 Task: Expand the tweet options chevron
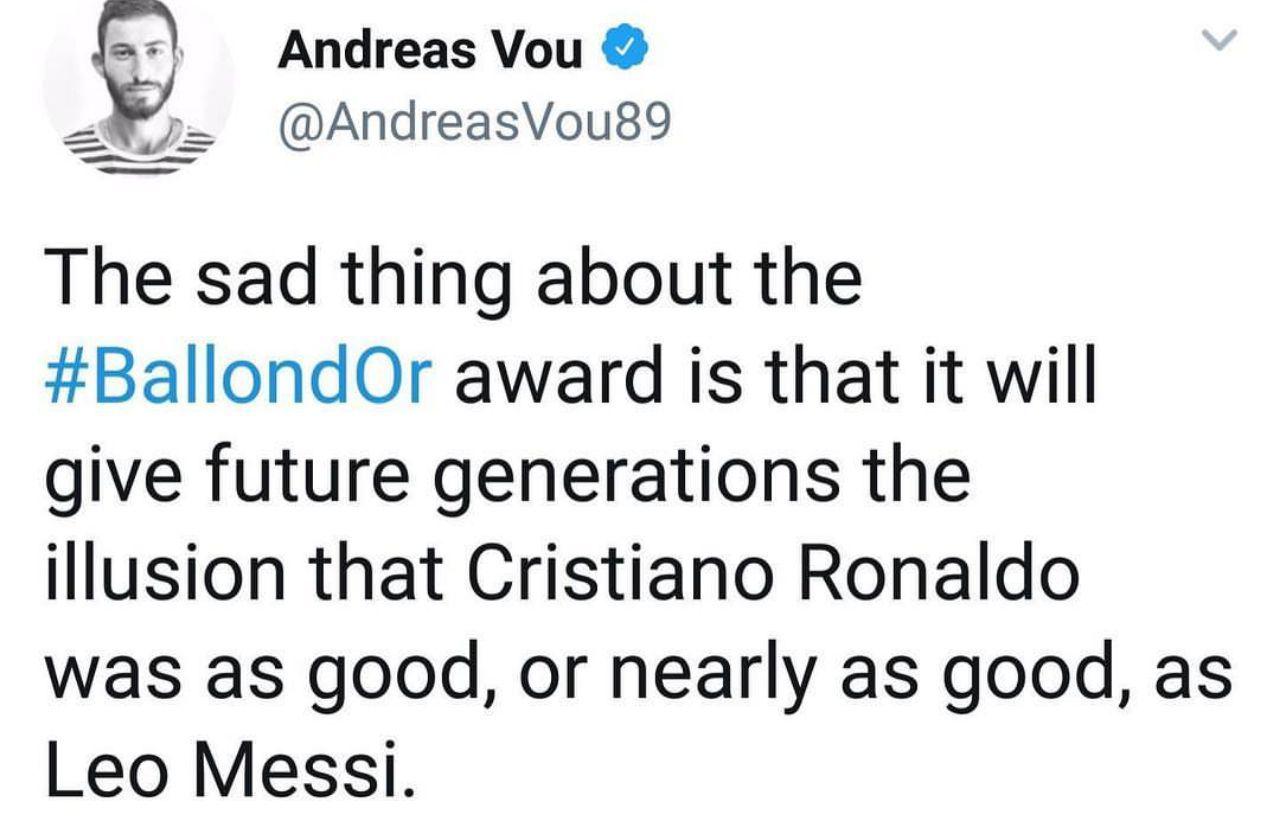[1220, 40]
